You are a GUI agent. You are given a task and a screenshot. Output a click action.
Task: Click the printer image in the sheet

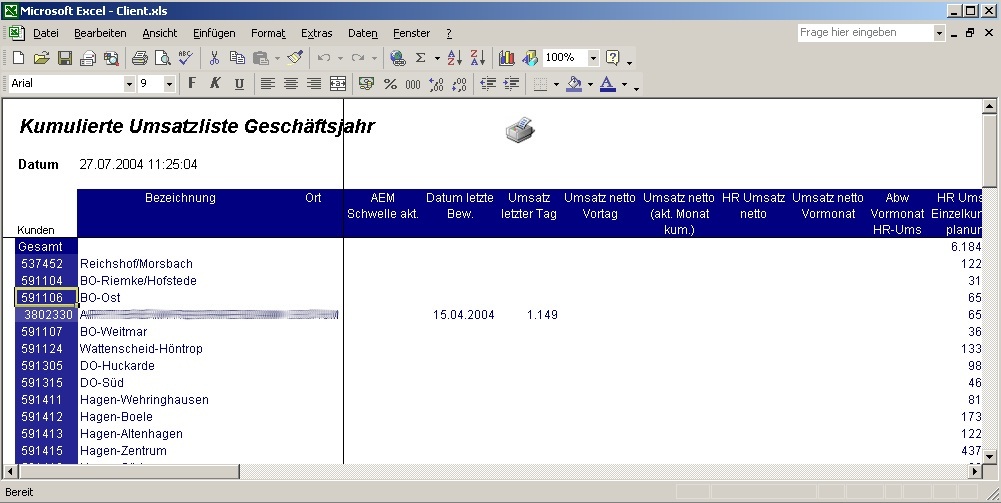tap(520, 129)
